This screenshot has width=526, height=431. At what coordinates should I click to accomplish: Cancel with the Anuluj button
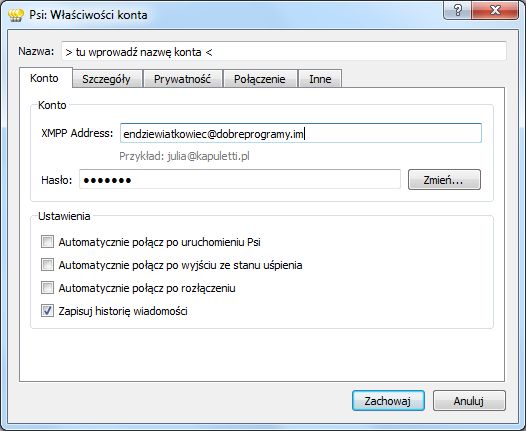(469, 401)
